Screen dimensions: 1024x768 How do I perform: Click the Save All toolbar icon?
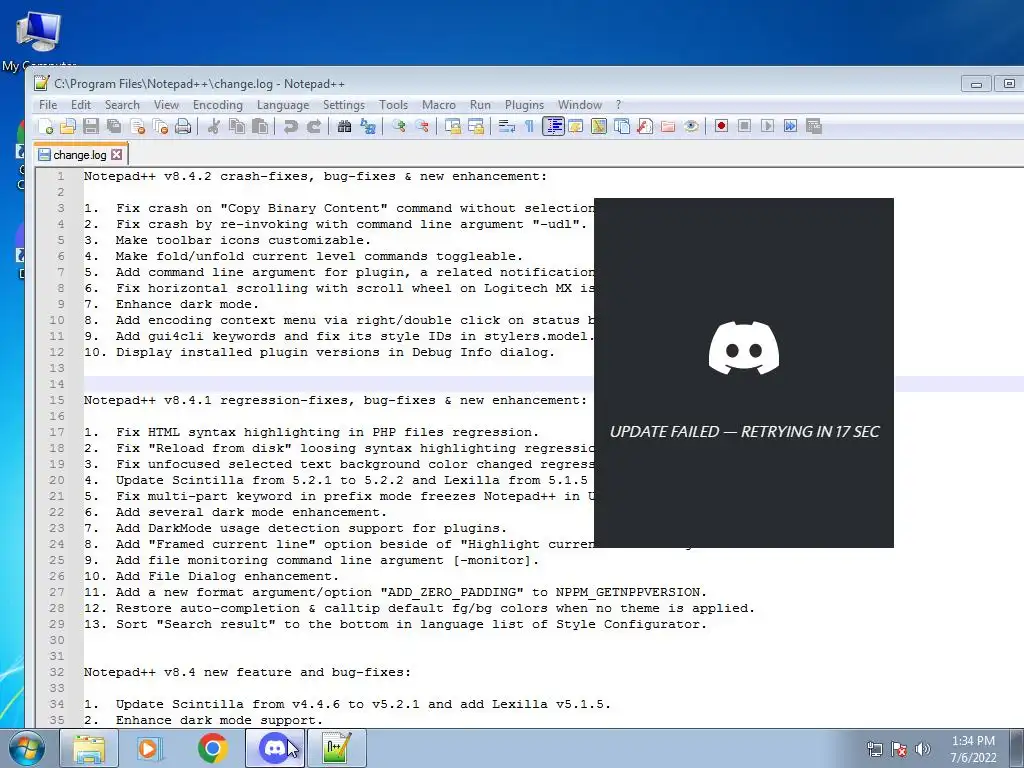pos(114,126)
